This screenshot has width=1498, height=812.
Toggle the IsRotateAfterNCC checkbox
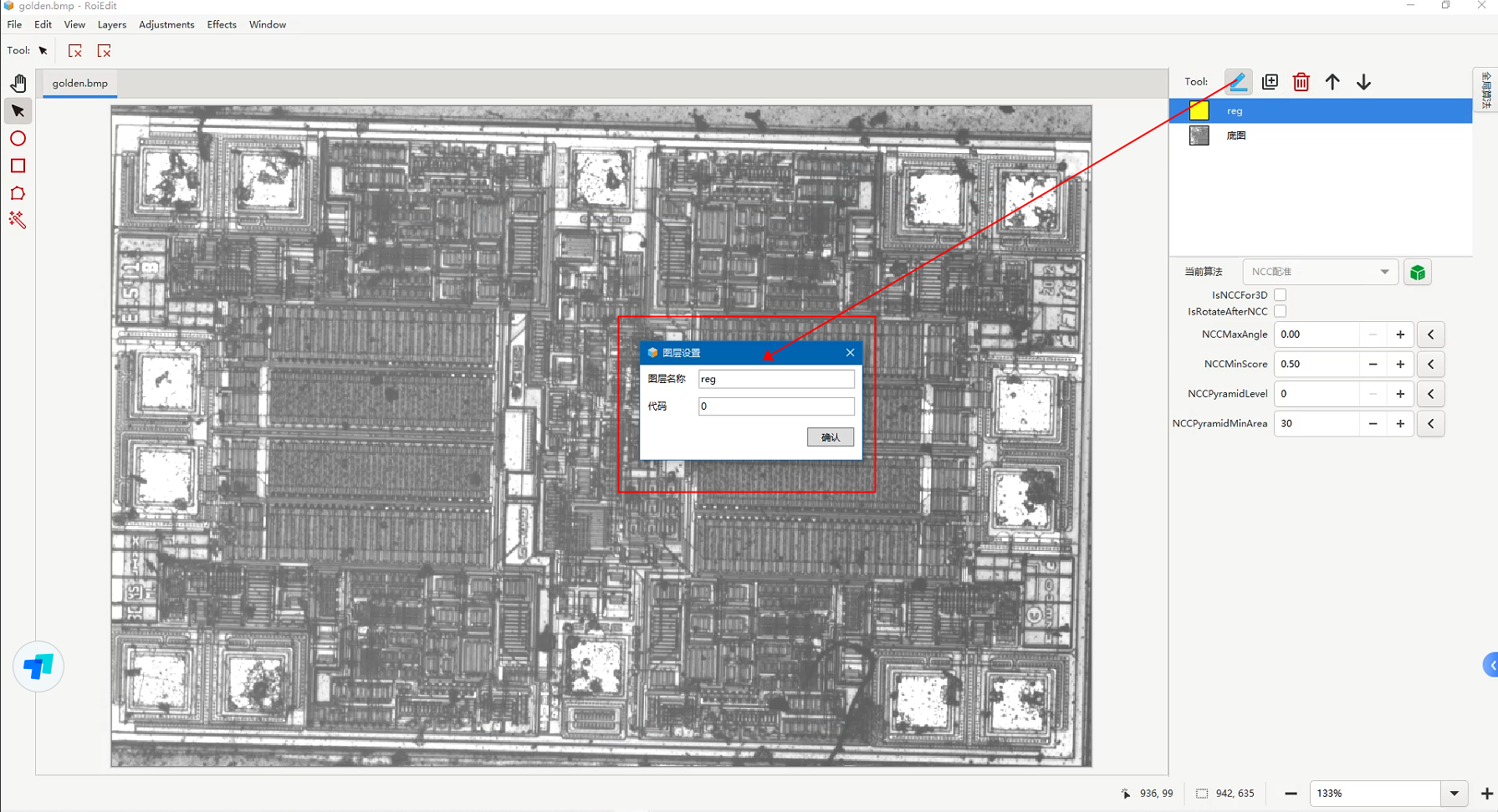(x=1280, y=312)
